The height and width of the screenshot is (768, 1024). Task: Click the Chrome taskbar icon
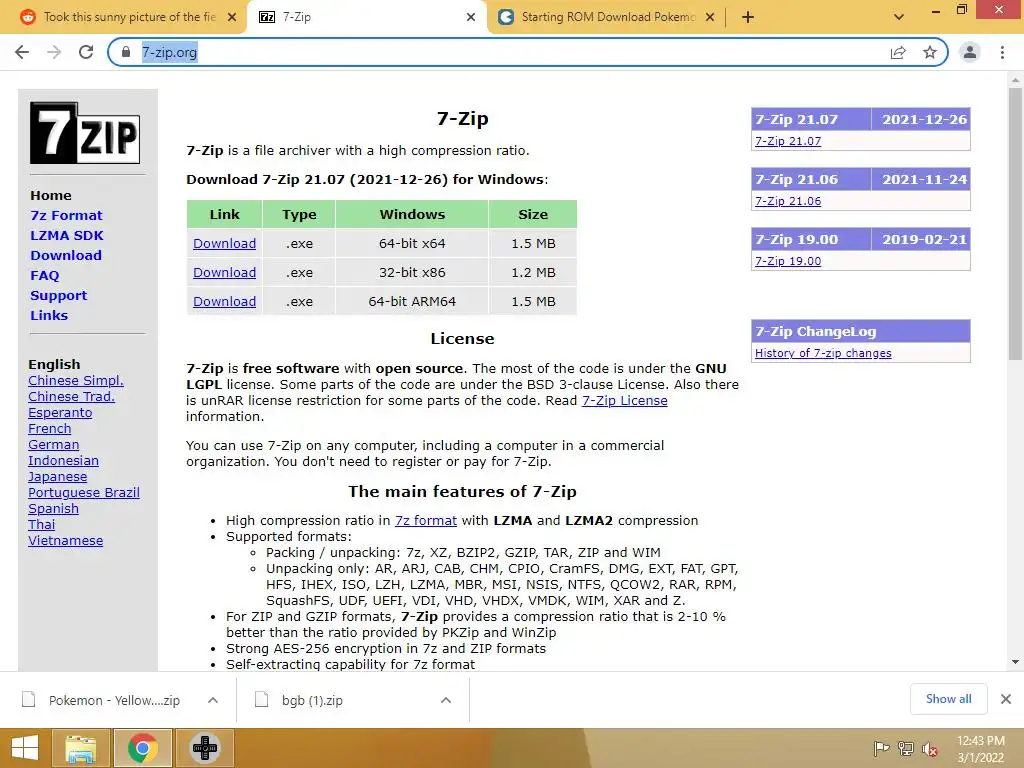142,748
